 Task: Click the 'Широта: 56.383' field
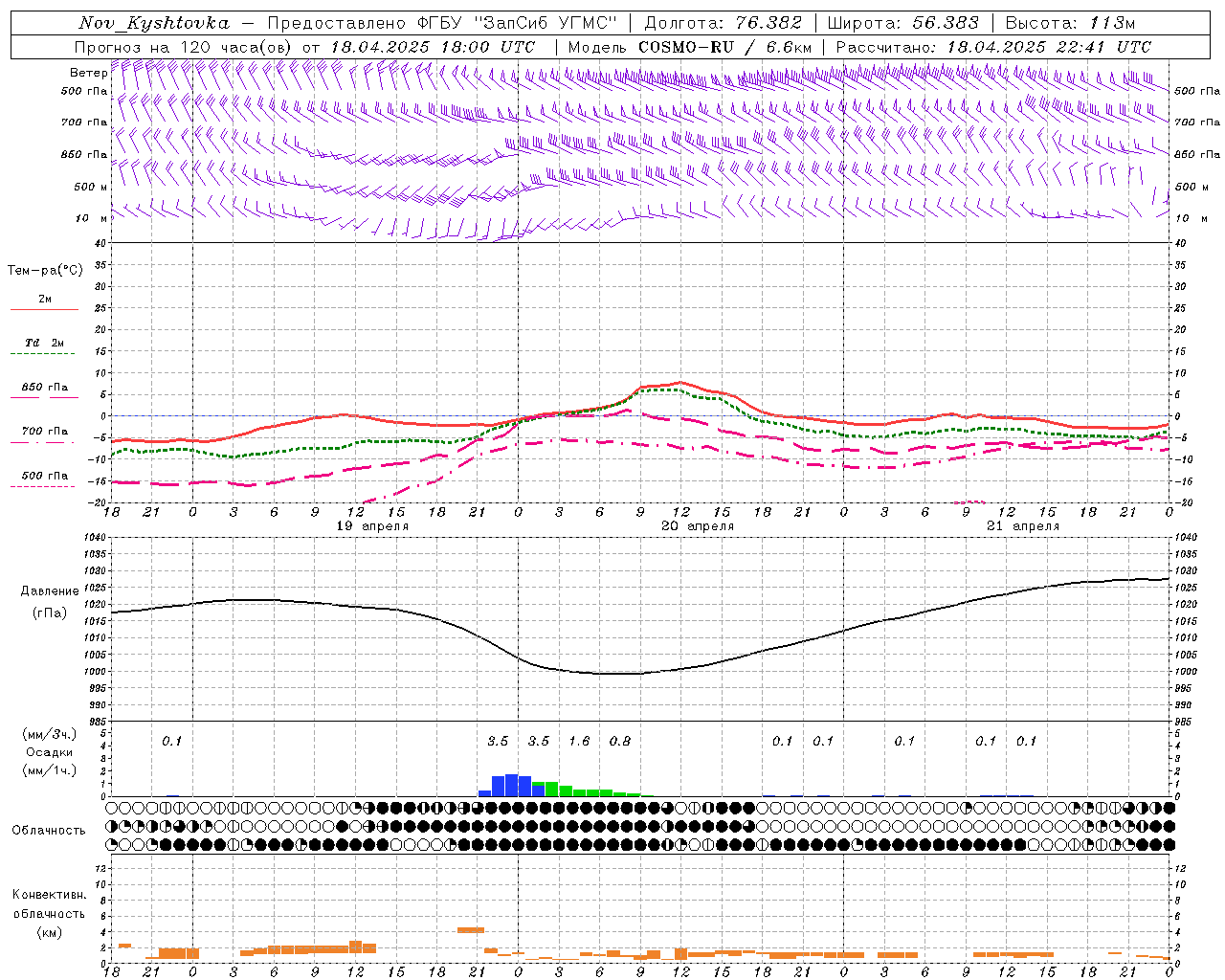pyautogui.click(x=902, y=23)
